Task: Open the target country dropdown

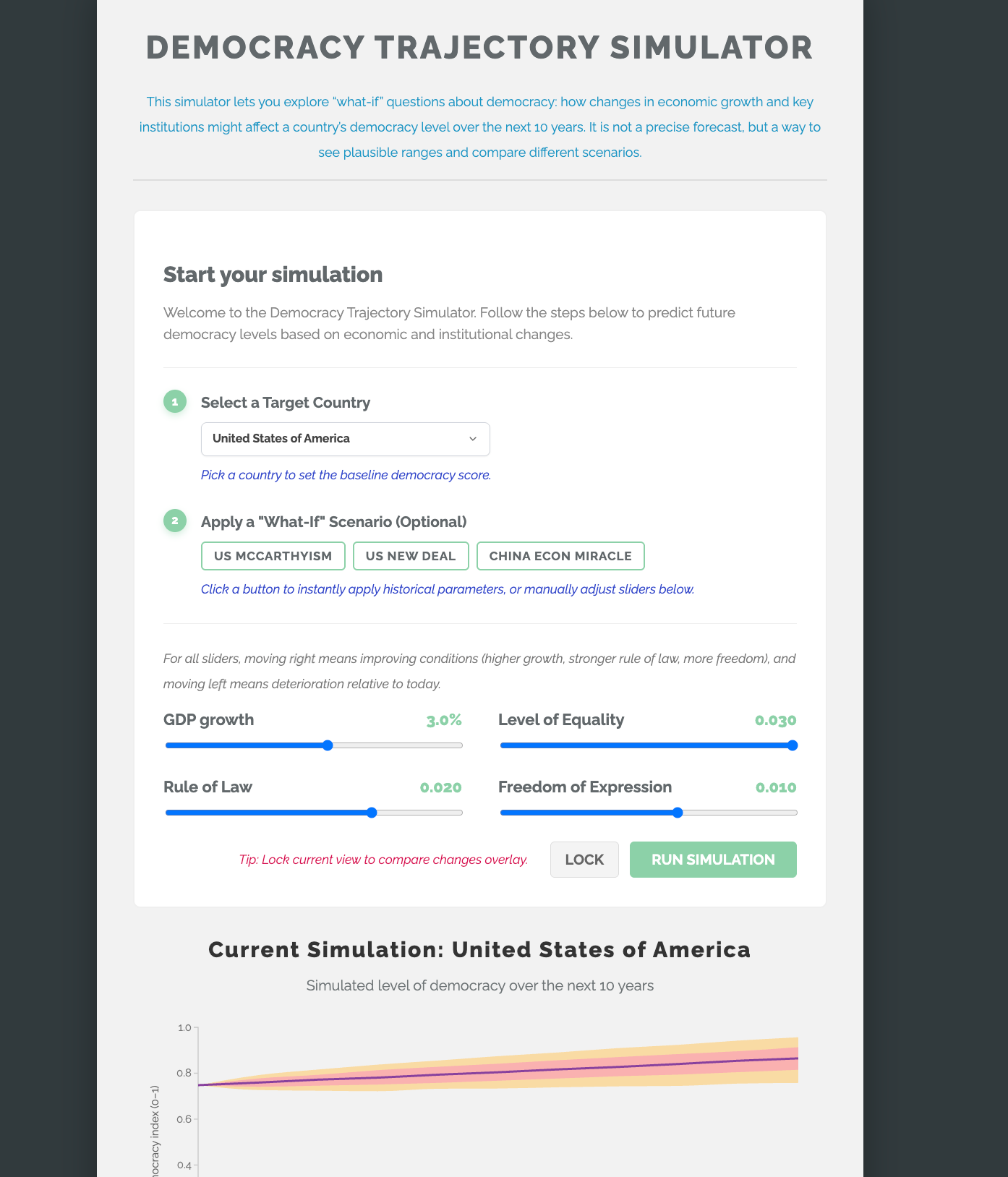Action: coord(345,439)
